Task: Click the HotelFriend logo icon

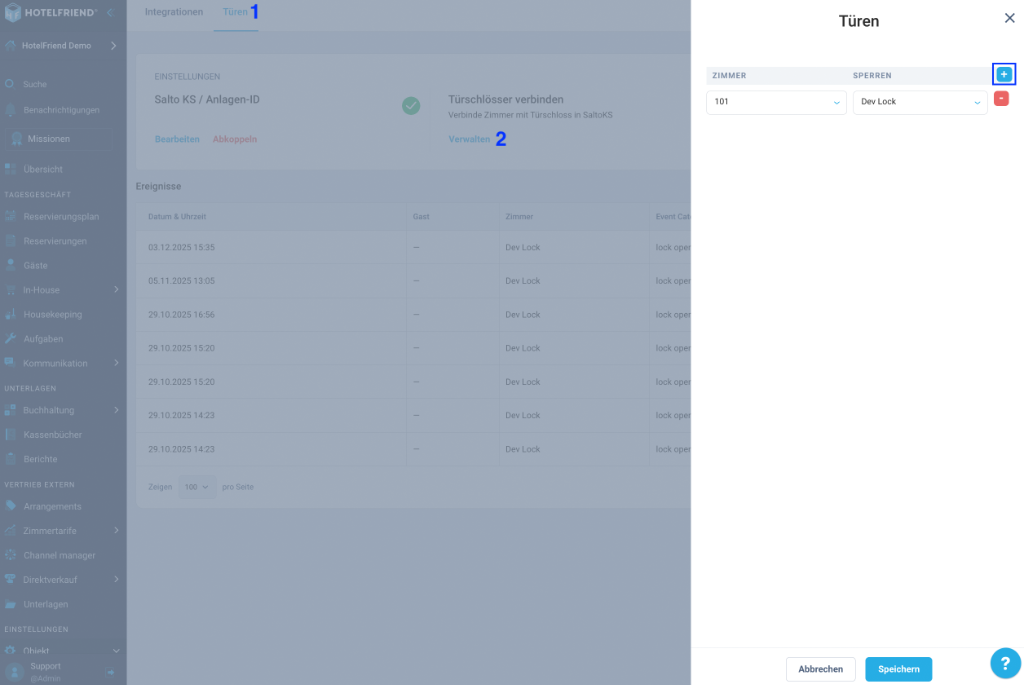Action: 12,12
